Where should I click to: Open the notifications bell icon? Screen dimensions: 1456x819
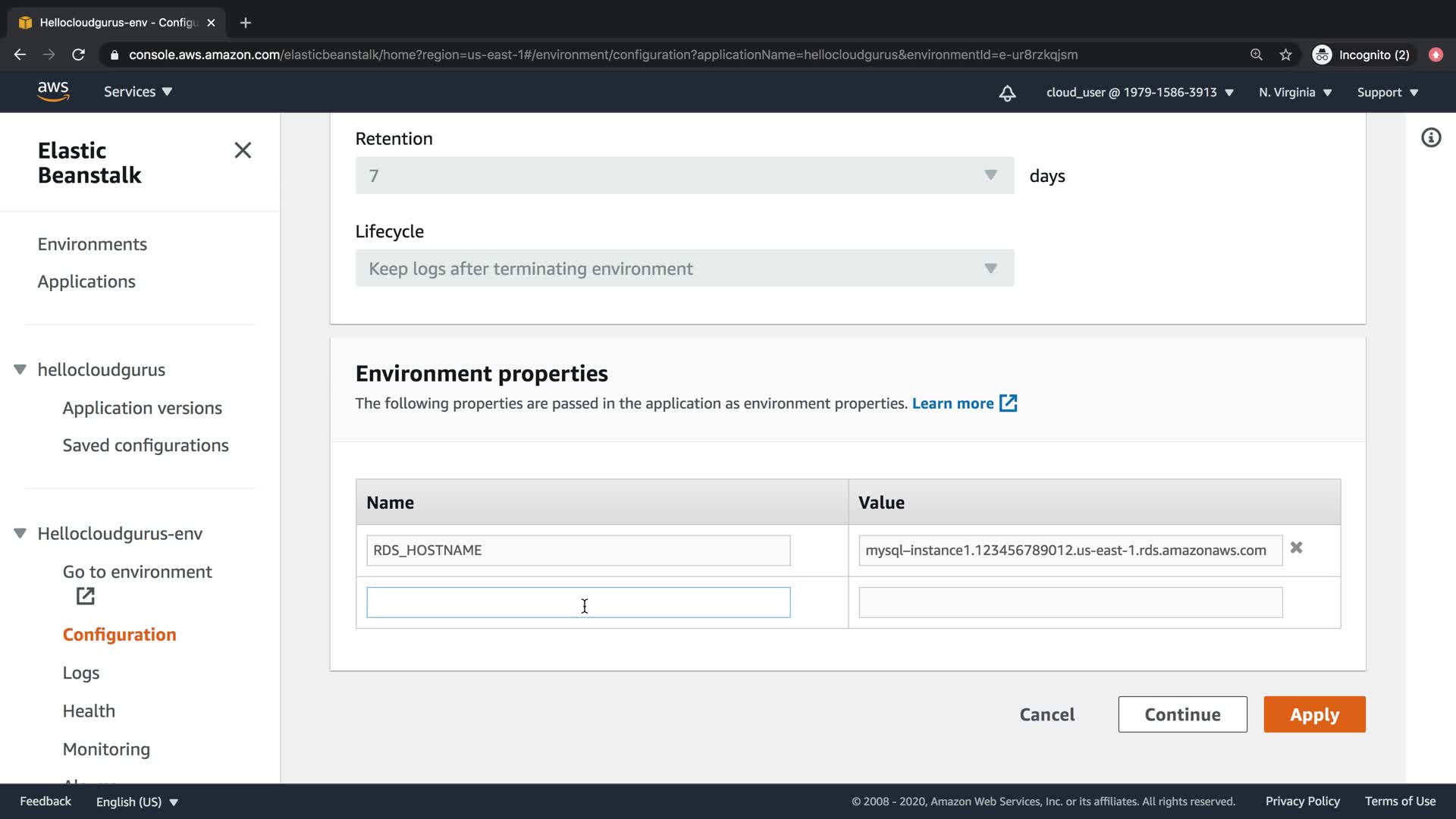[1007, 93]
